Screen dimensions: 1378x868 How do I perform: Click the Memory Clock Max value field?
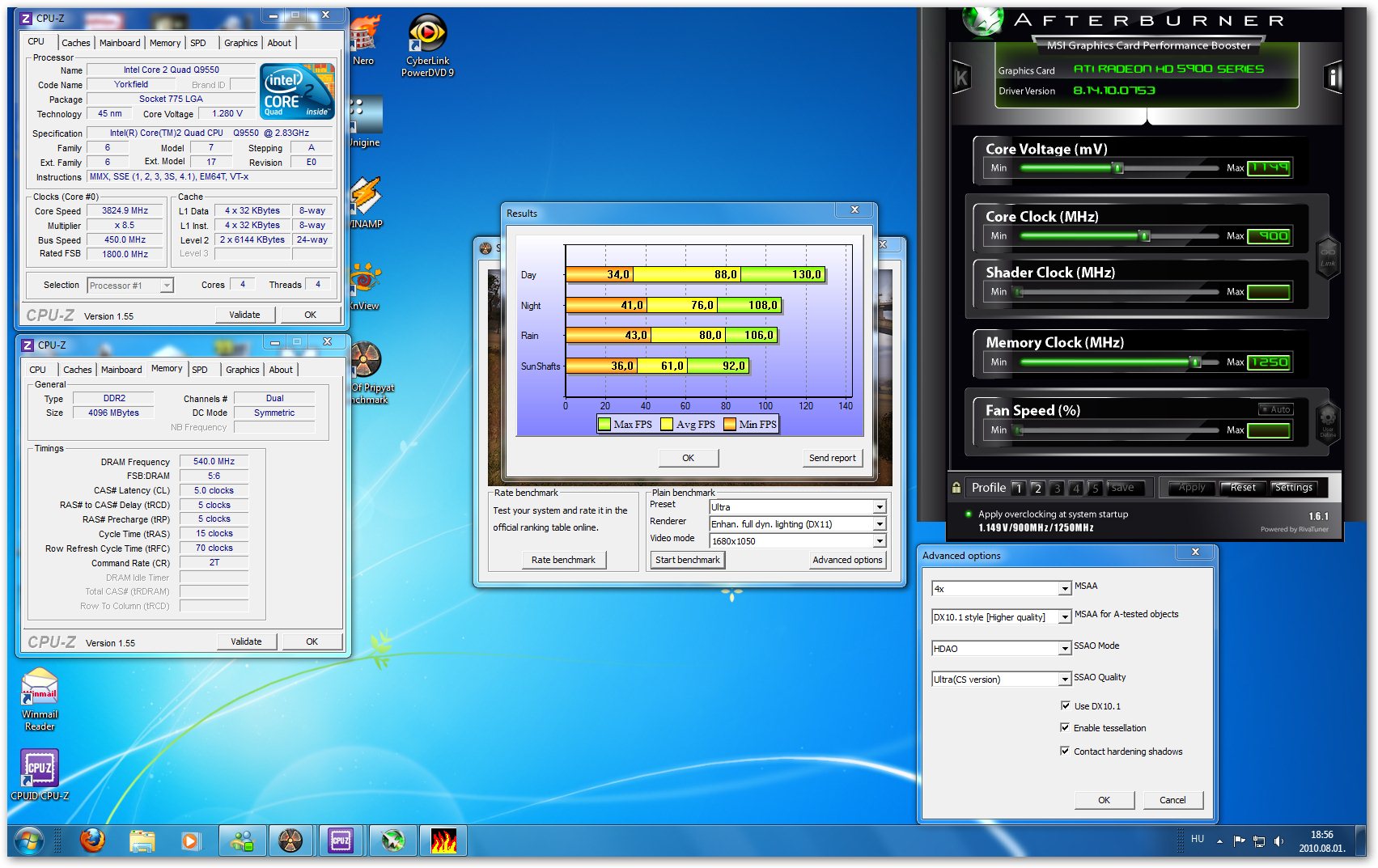1269,362
